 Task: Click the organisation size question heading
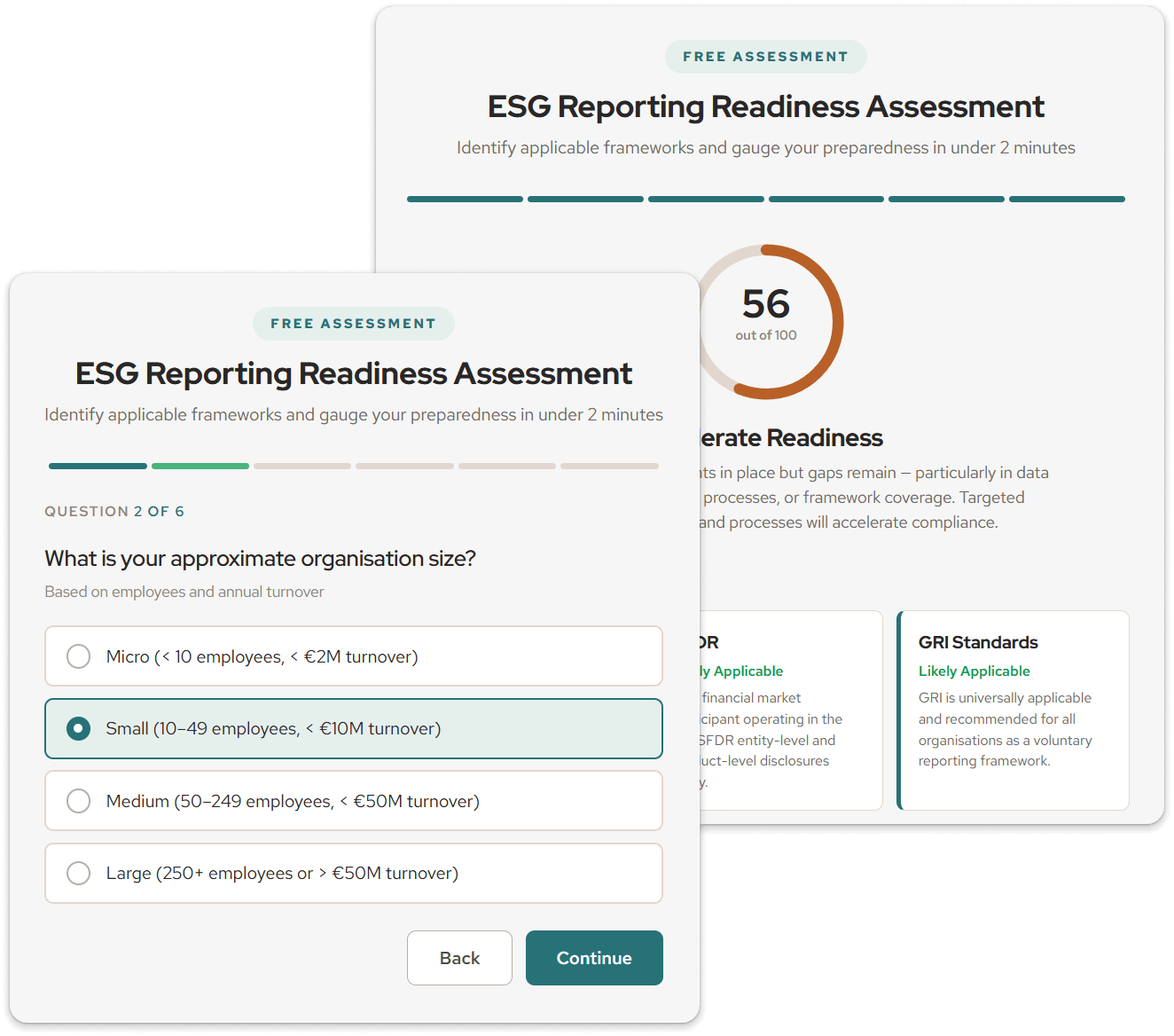click(260, 559)
